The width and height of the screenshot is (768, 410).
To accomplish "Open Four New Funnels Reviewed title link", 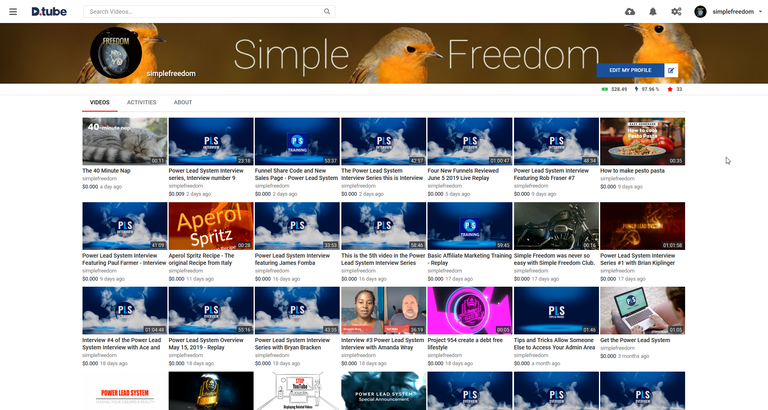I will pyautogui.click(x=463, y=174).
